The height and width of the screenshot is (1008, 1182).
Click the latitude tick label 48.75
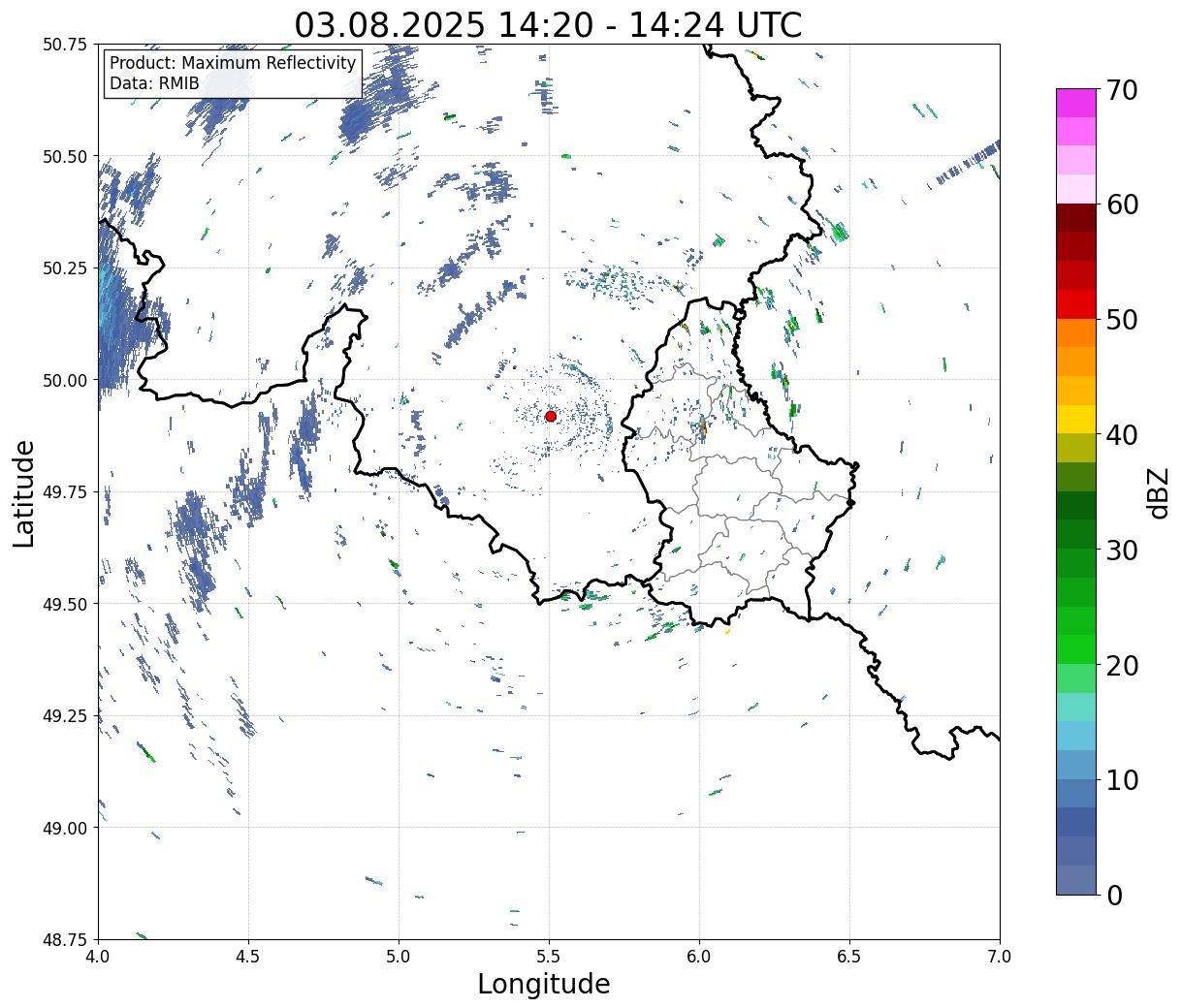pyautogui.click(x=65, y=939)
